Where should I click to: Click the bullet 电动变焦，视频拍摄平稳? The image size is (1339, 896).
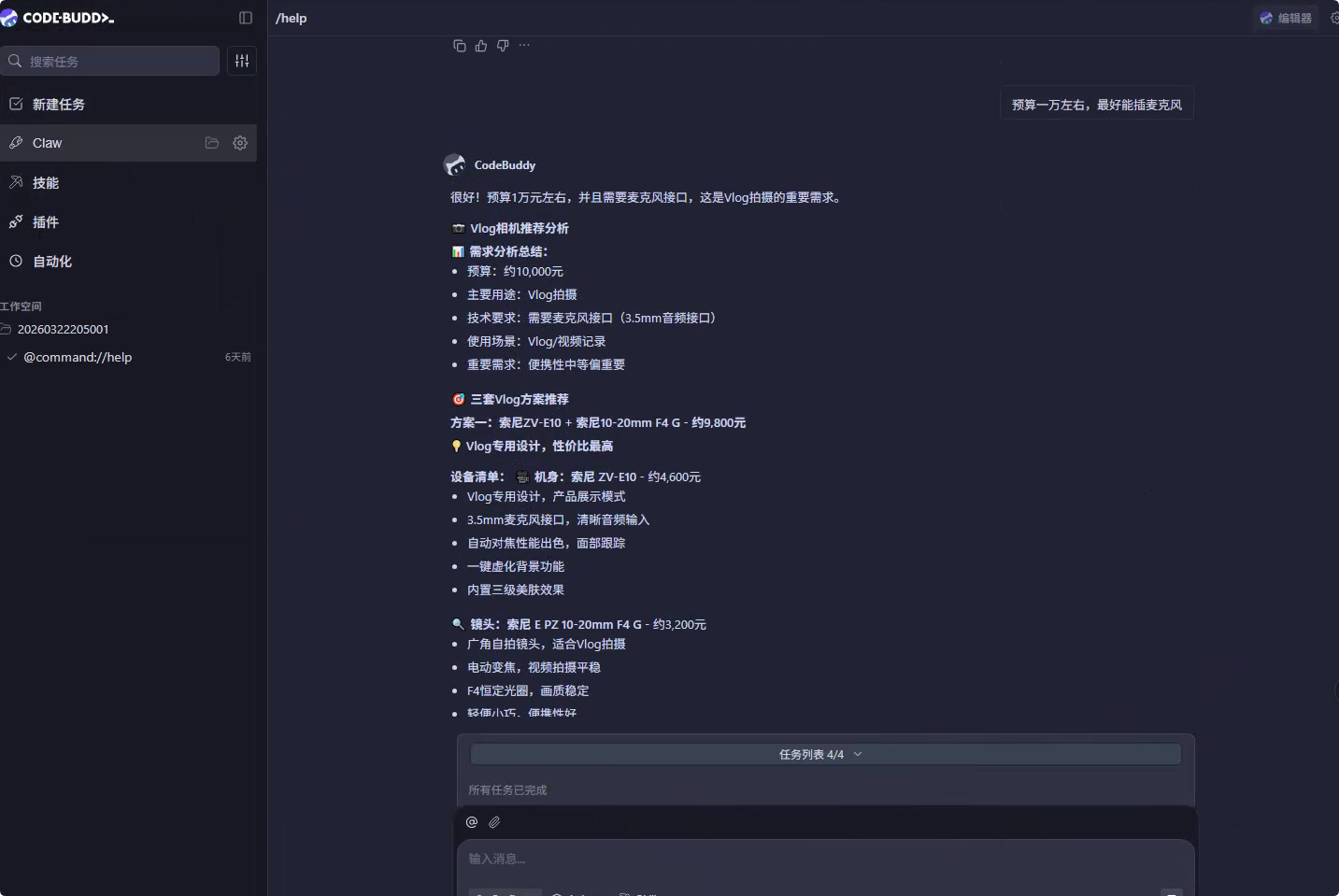click(x=534, y=667)
